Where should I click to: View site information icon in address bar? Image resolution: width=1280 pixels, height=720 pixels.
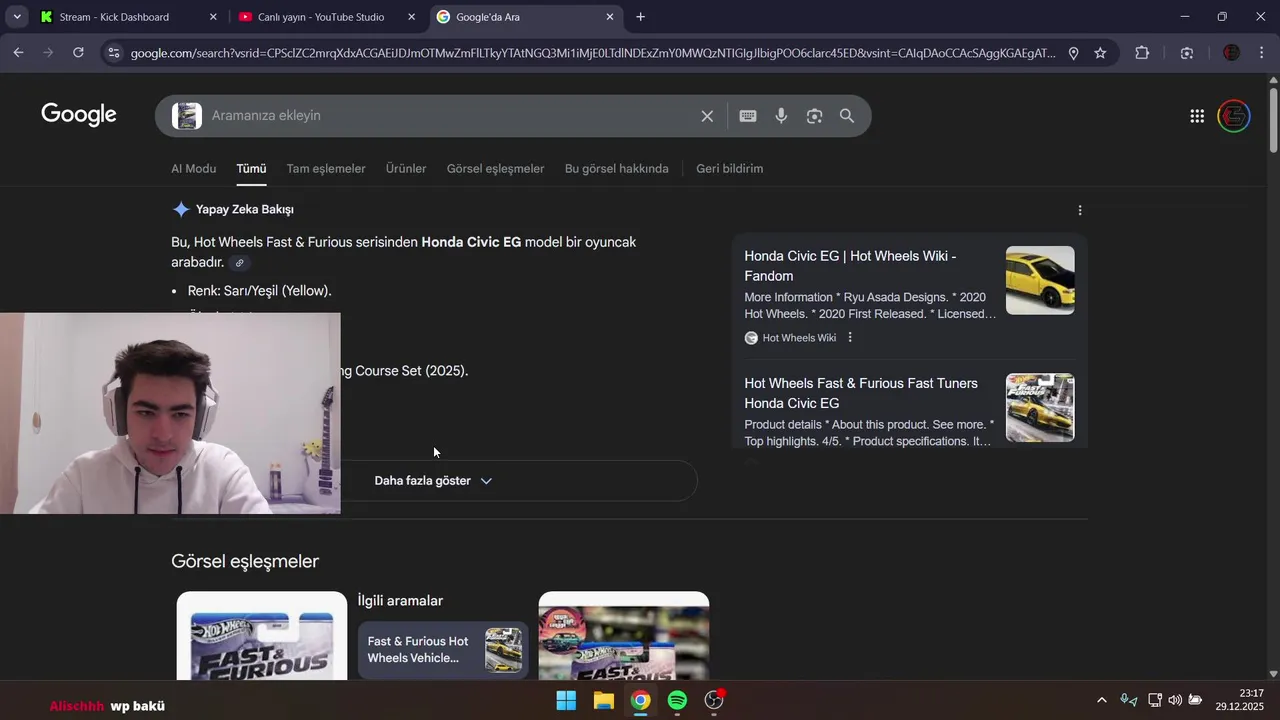114,53
